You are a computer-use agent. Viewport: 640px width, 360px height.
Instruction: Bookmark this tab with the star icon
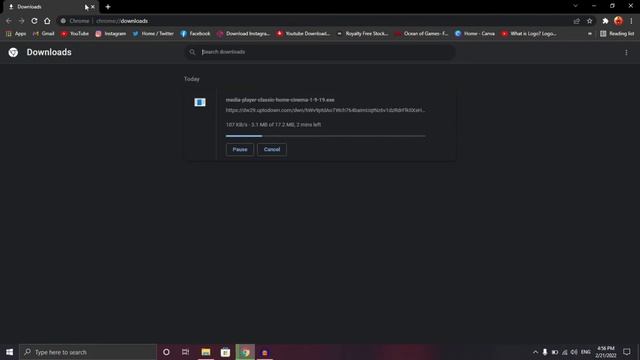[x=589, y=21]
